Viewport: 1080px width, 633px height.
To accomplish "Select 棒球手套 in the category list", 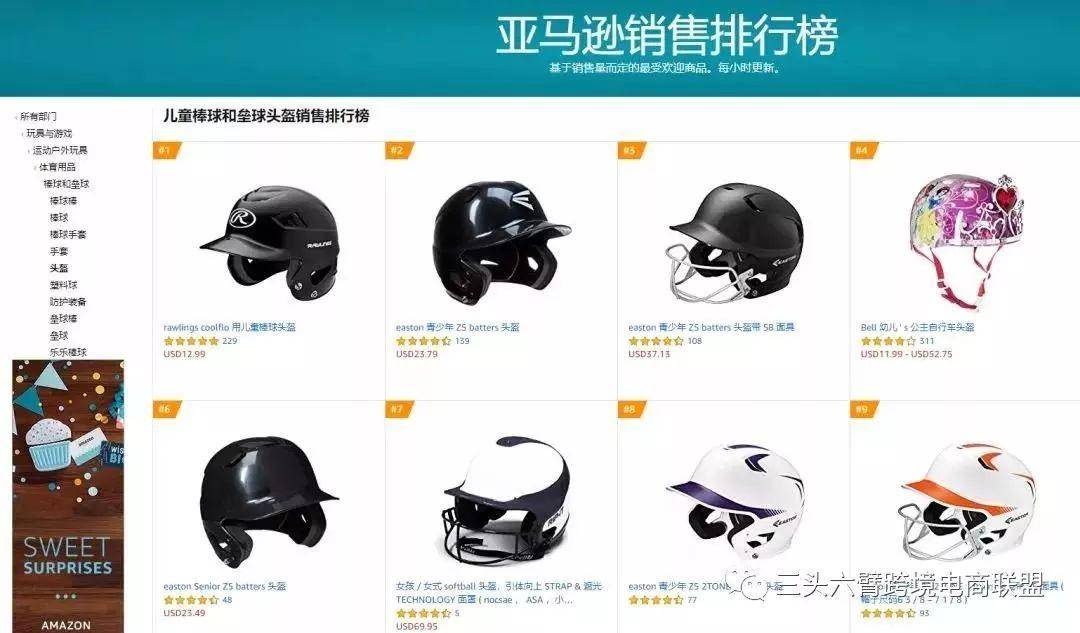I will click(68, 234).
